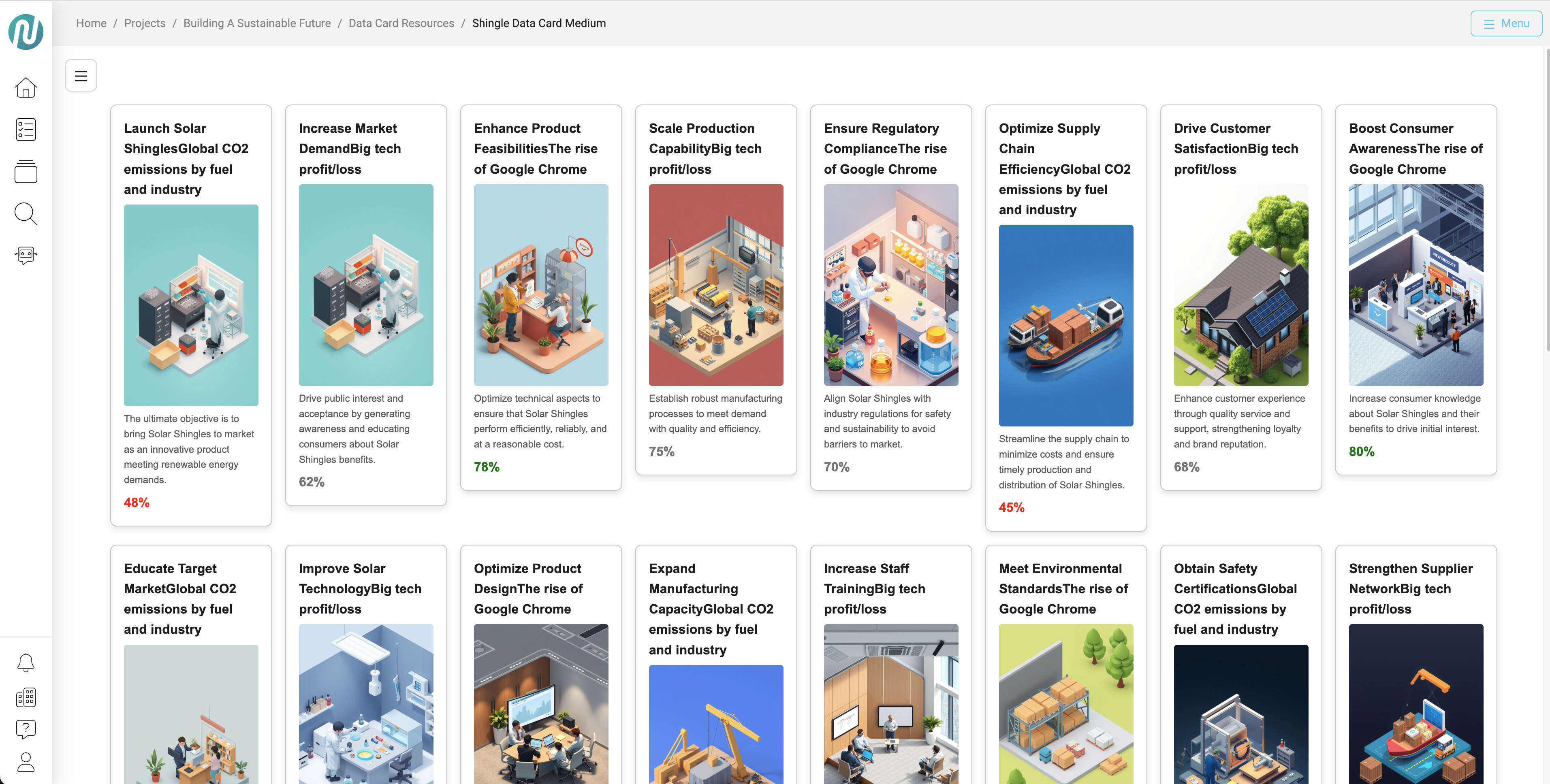Screen dimensions: 1550x784
Task: Go to the Building A Sustainable Future breadcrumb
Action: (257, 23)
